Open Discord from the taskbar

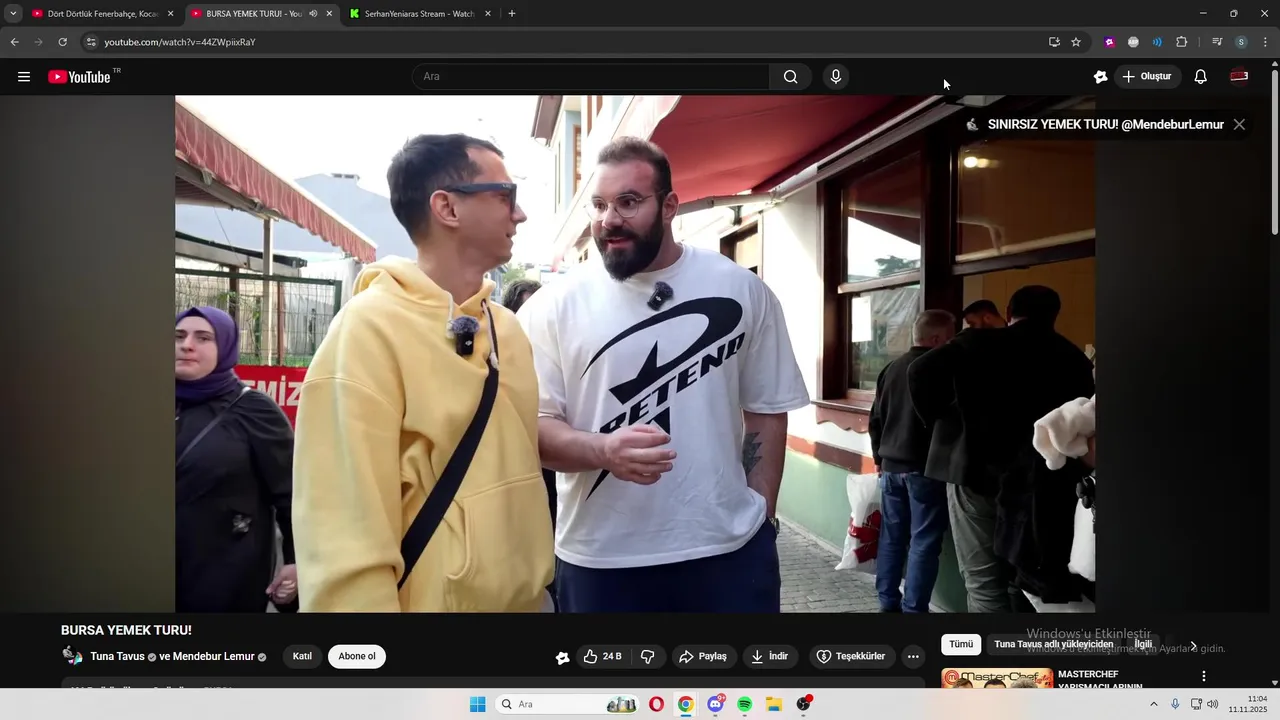[x=716, y=705]
